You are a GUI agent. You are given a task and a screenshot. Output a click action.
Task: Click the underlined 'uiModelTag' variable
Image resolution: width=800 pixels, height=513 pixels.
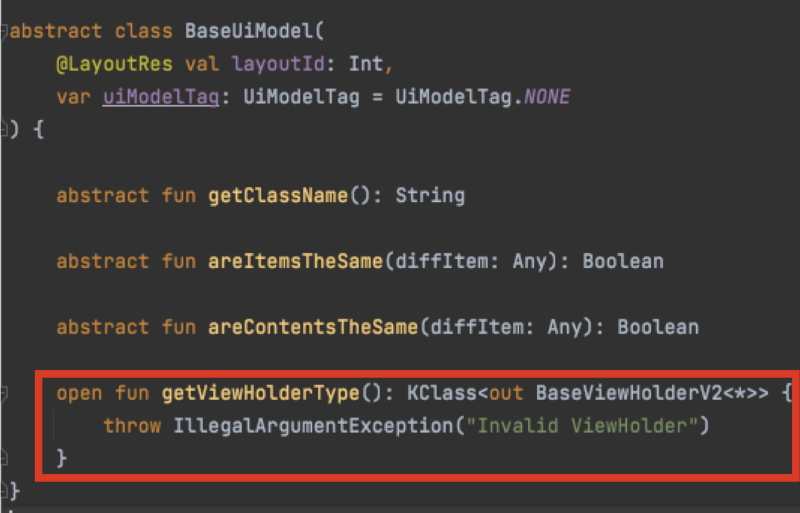coord(161,97)
